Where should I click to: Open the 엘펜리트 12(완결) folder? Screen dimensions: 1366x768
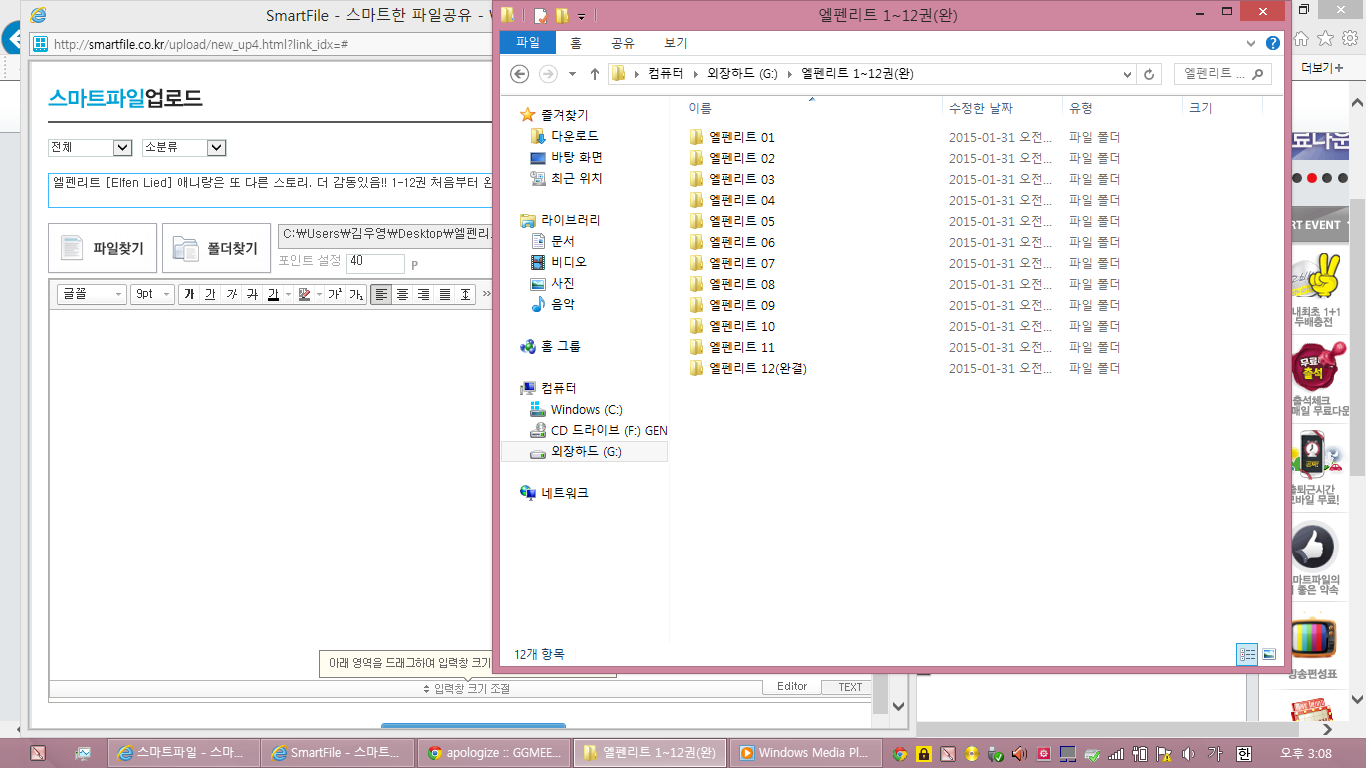tap(757, 368)
